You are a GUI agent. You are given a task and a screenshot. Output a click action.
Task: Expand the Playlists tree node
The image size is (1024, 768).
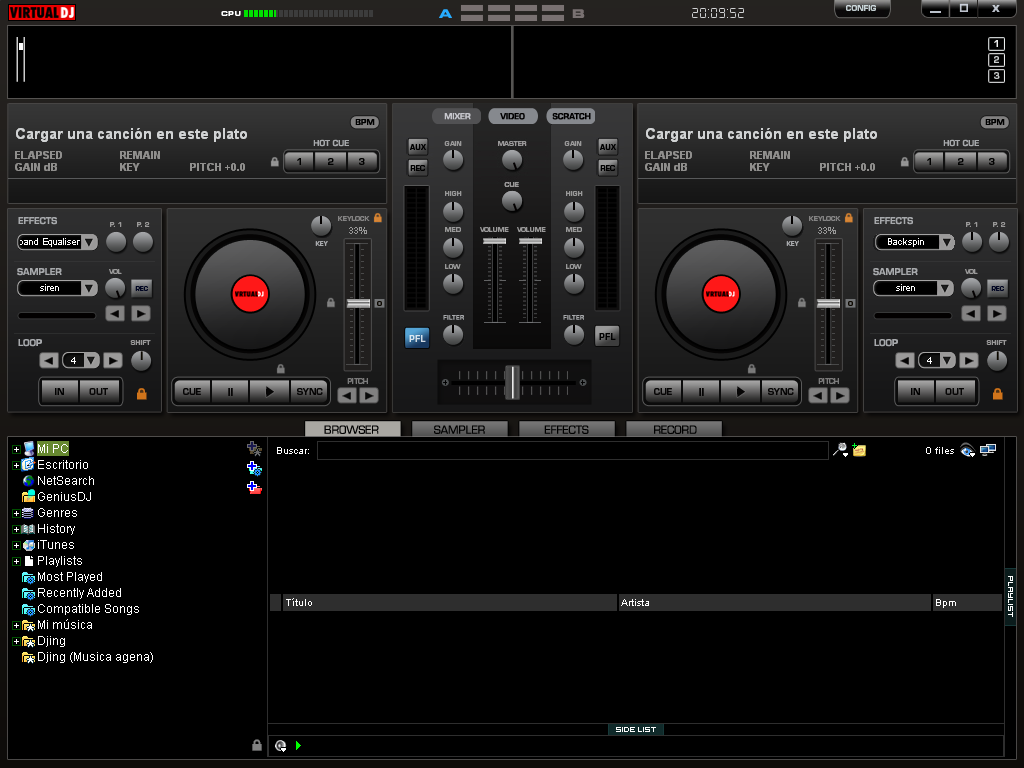[16, 561]
